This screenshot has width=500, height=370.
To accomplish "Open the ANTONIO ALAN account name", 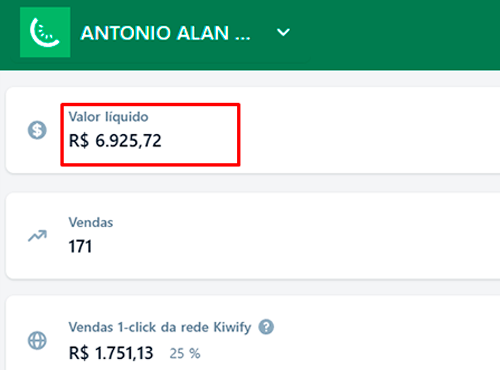I will 165,33.
